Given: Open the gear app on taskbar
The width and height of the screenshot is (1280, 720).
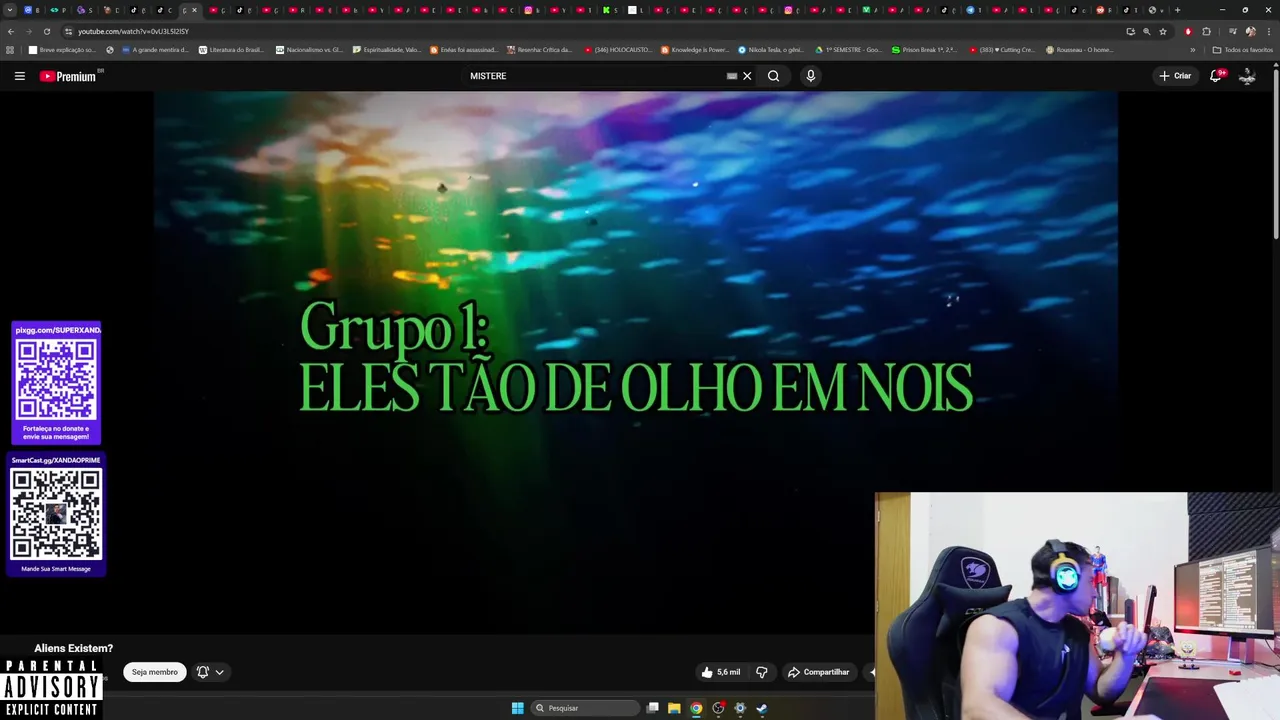Looking at the screenshot, I should [740, 708].
